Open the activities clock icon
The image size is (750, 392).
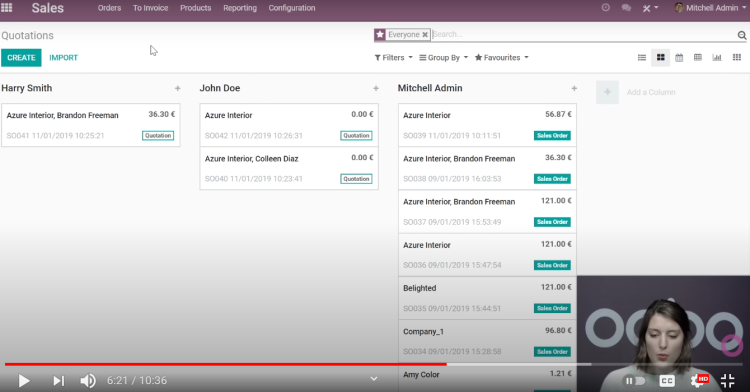click(606, 8)
